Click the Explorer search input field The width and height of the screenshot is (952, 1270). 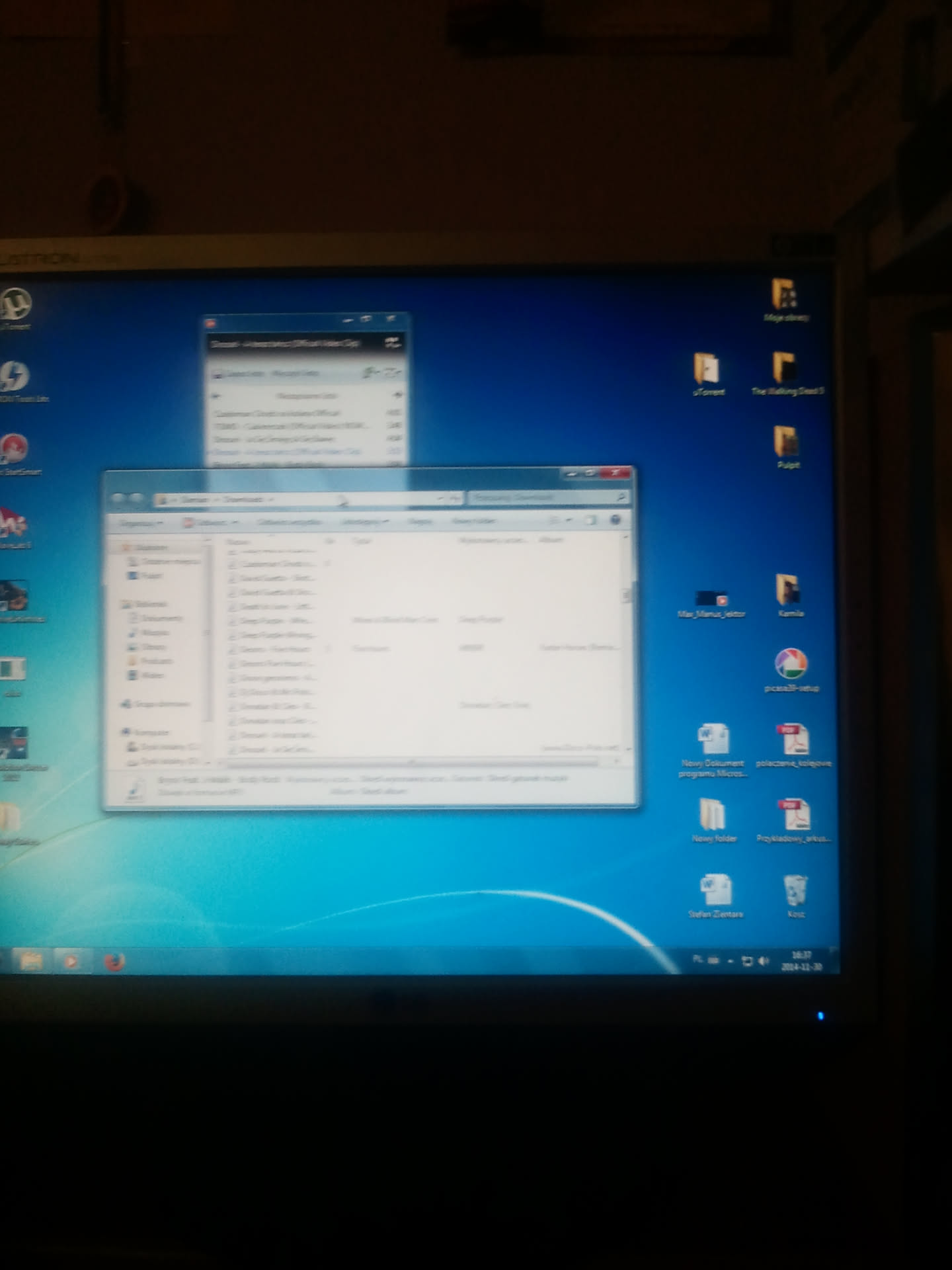coord(542,497)
